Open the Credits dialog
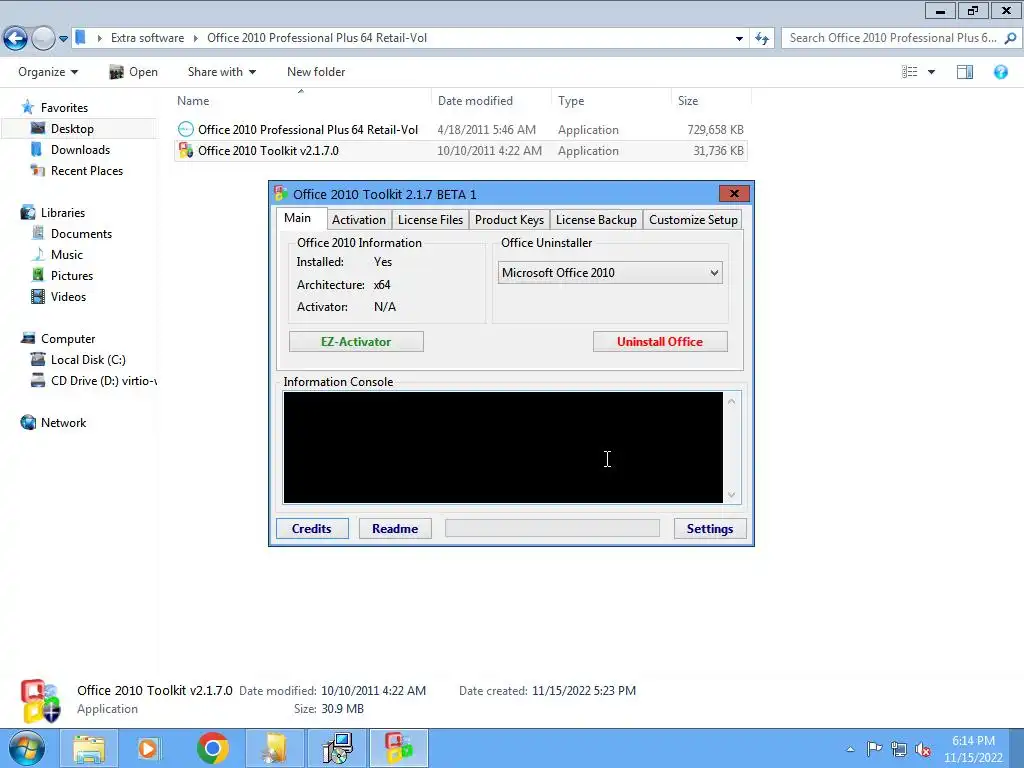This screenshot has width=1024, height=768. (312, 528)
